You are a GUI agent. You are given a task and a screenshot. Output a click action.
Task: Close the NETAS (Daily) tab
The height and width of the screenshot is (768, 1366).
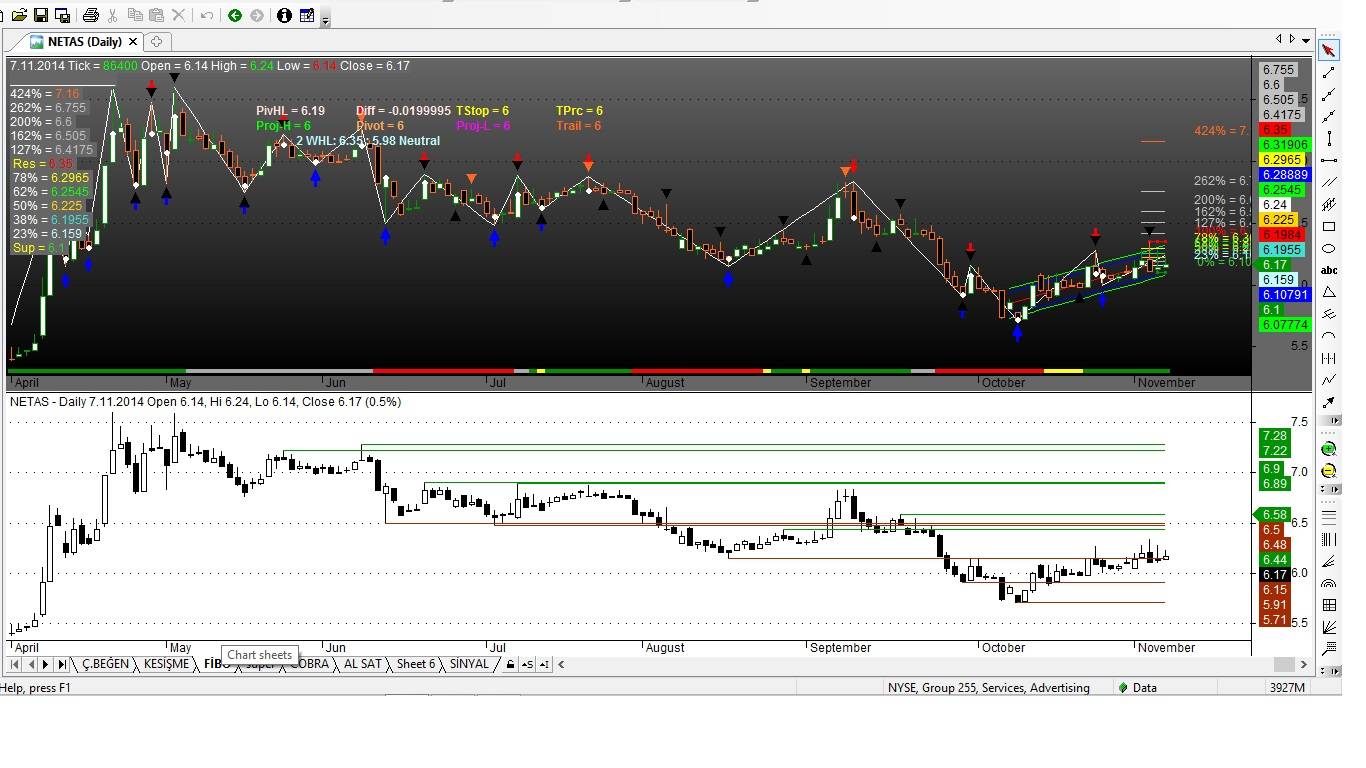point(133,41)
